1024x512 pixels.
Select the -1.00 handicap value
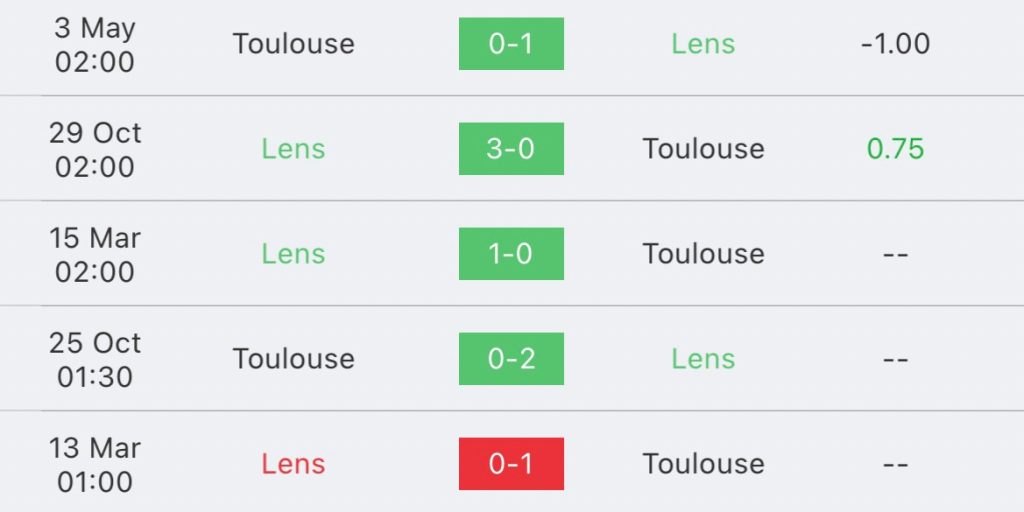point(895,44)
